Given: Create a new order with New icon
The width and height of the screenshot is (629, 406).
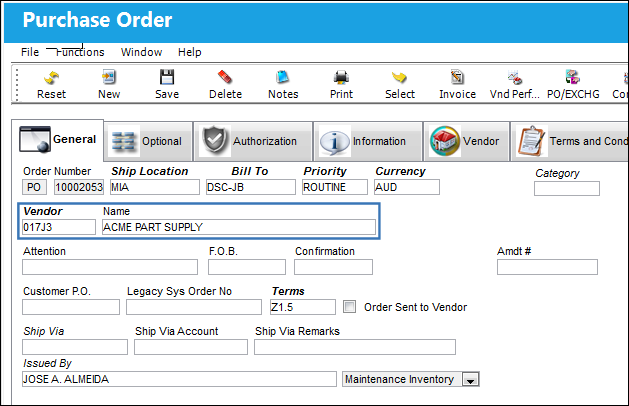Looking at the screenshot, I should [109, 77].
